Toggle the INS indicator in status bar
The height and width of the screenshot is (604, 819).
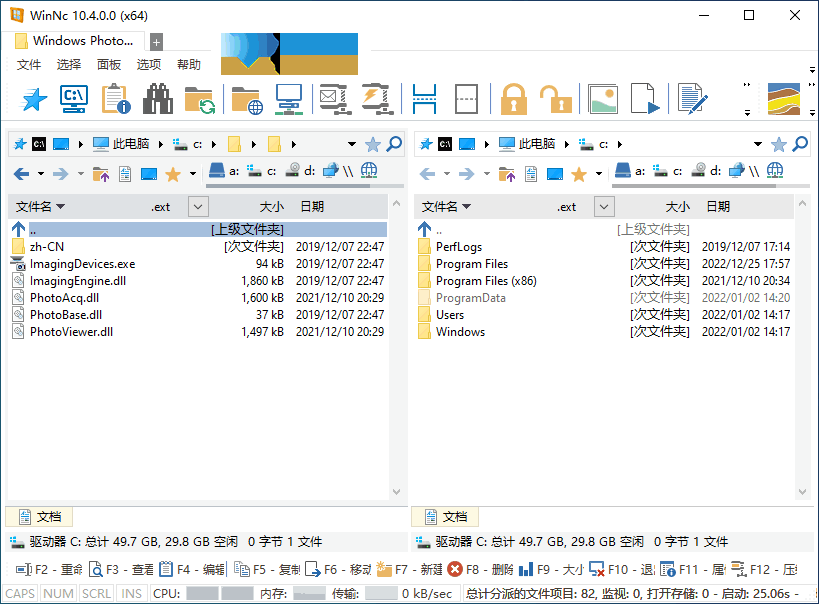pos(131,594)
